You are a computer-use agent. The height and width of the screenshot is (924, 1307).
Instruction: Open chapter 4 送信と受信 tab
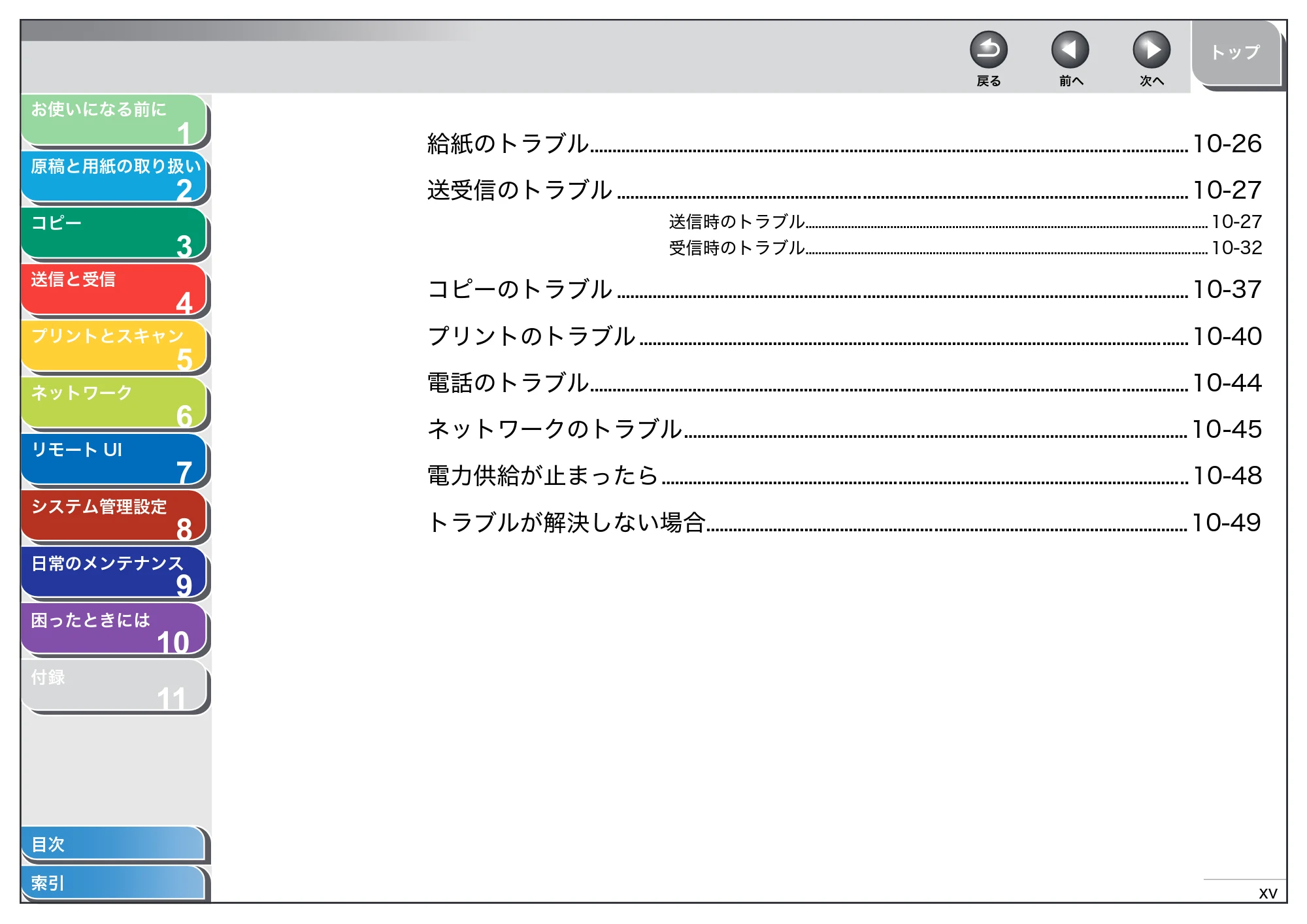pos(114,290)
